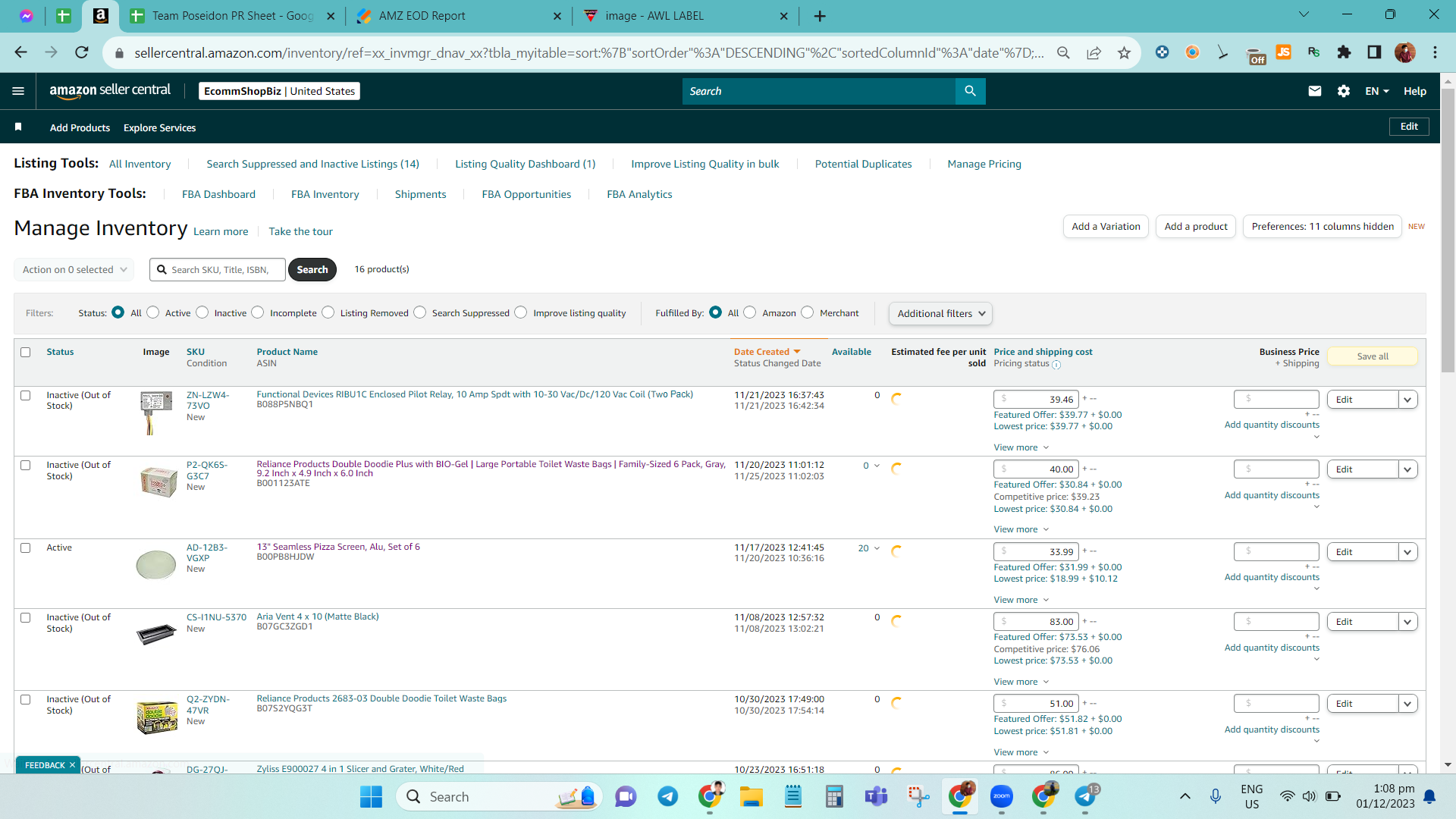Screen dimensions: 1456x819
Task: Click the black Search button beside the SKU field
Action: tap(312, 269)
